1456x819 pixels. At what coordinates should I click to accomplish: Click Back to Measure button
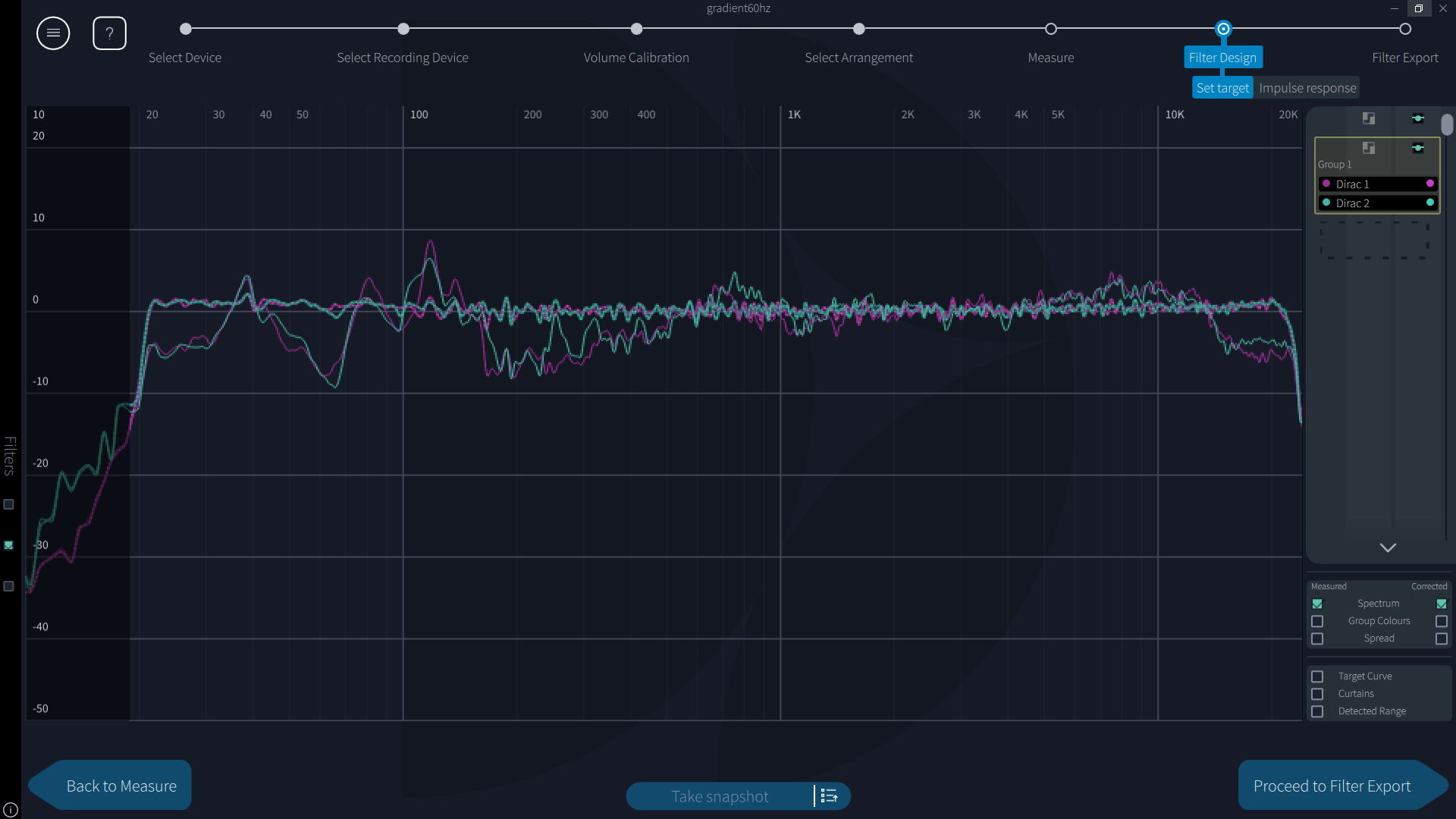tap(121, 786)
